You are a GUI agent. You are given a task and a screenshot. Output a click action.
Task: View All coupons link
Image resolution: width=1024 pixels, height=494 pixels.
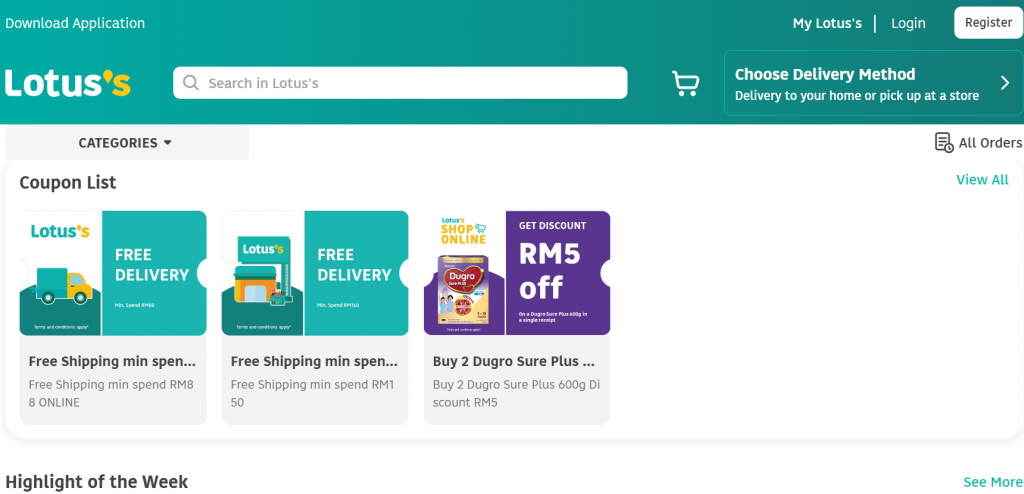point(982,180)
